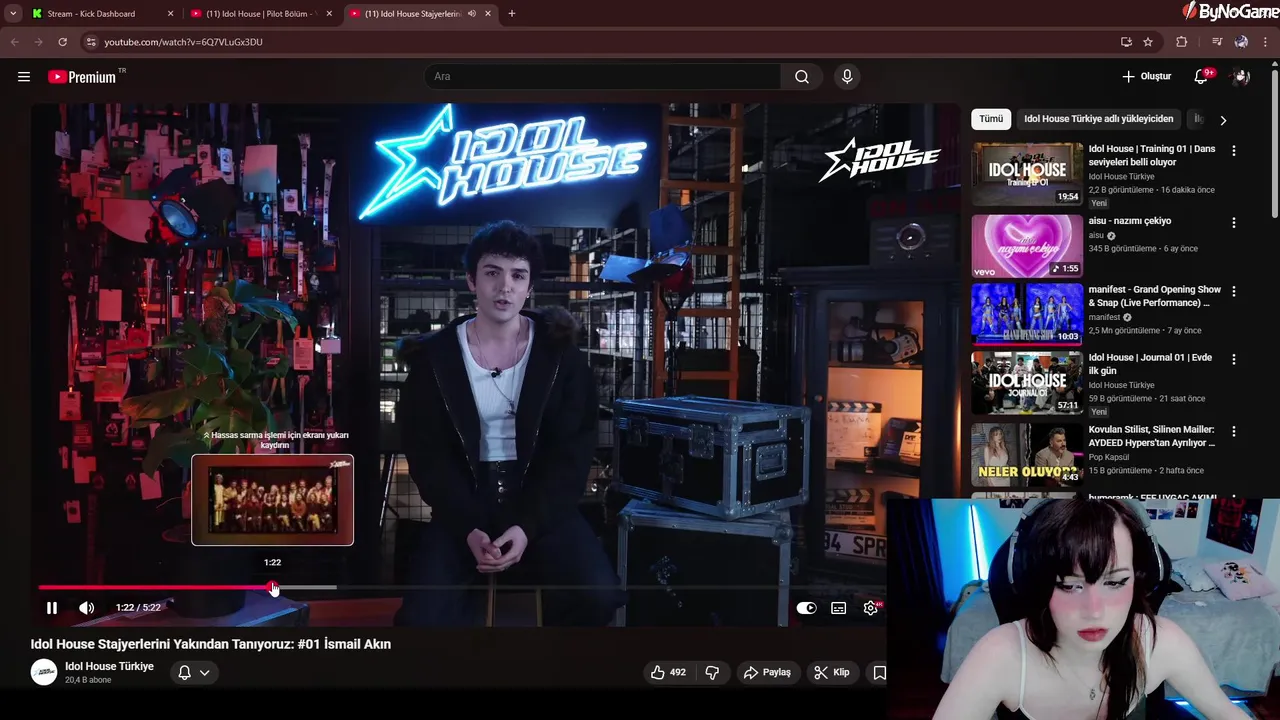The height and width of the screenshot is (720, 1280).
Task: Open options menu for aisu video
Action: point(1233,223)
